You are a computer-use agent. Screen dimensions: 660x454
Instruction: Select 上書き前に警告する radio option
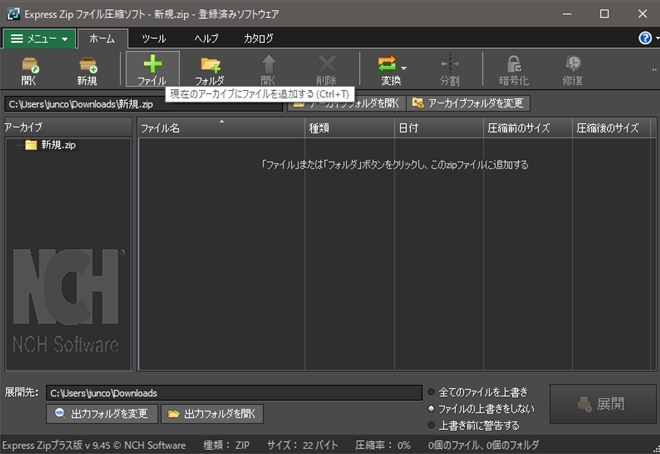(474, 426)
